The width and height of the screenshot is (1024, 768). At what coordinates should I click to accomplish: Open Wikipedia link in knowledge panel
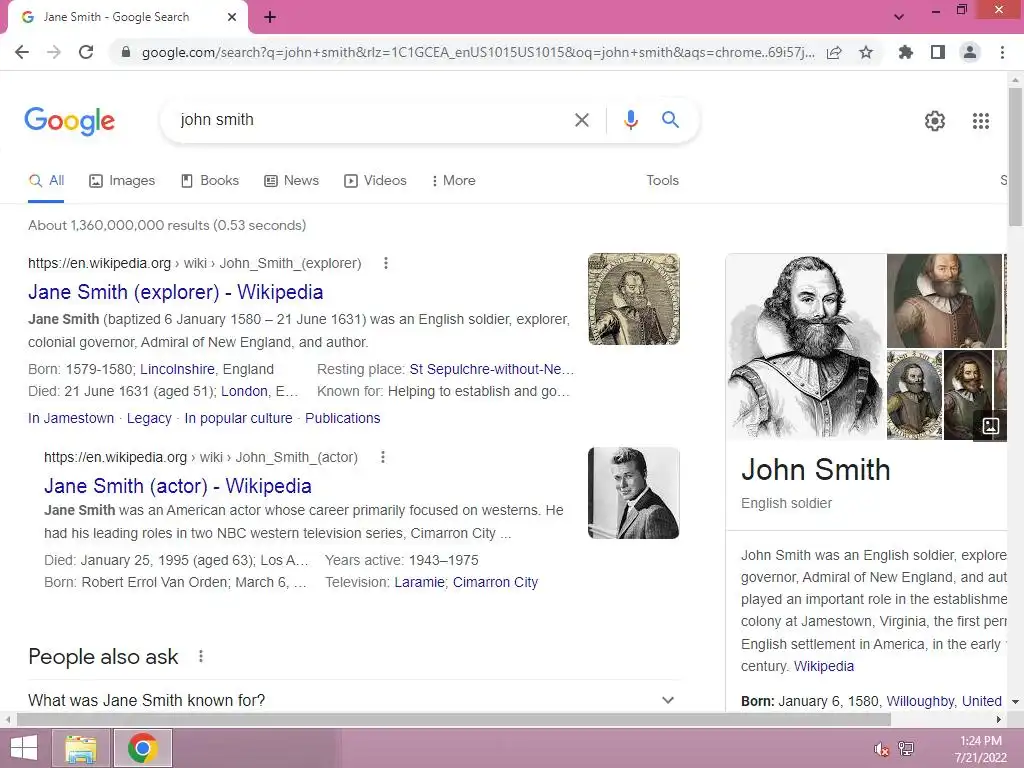coord(824,667)
